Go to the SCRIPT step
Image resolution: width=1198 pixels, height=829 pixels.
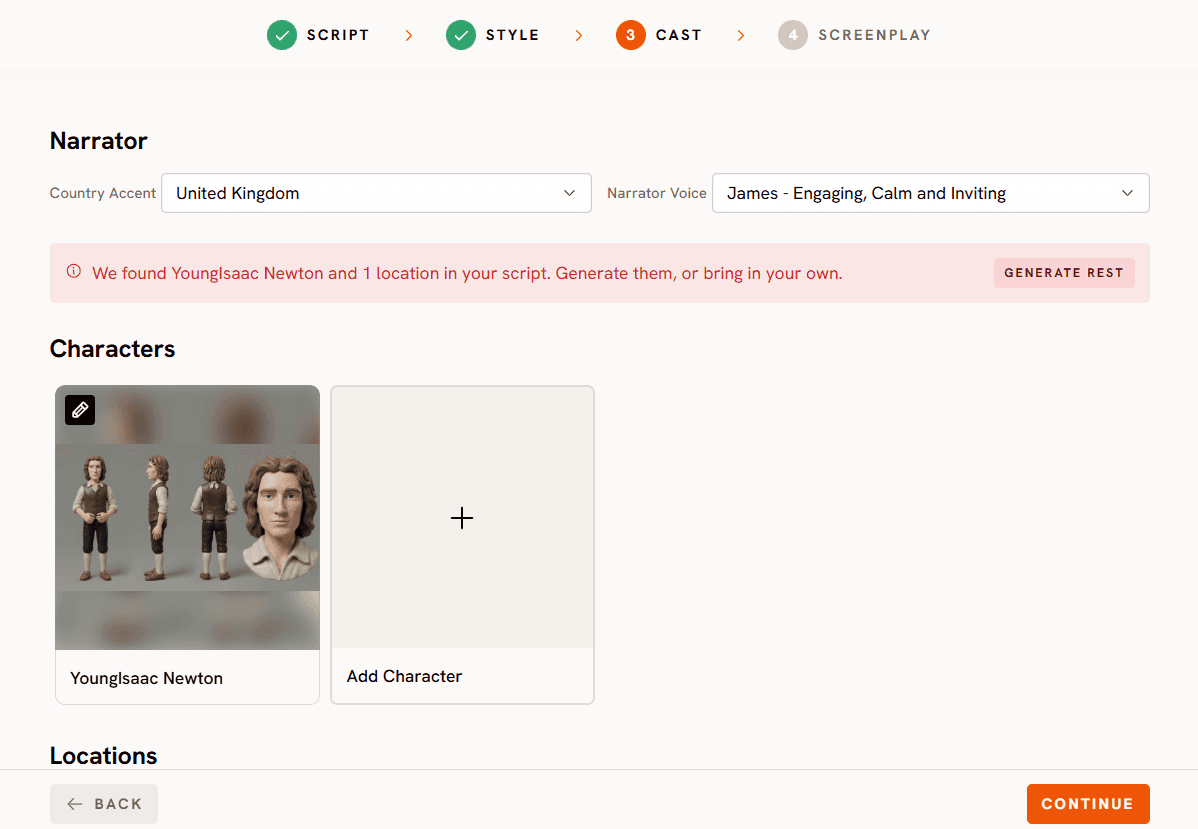click(338, 35)
